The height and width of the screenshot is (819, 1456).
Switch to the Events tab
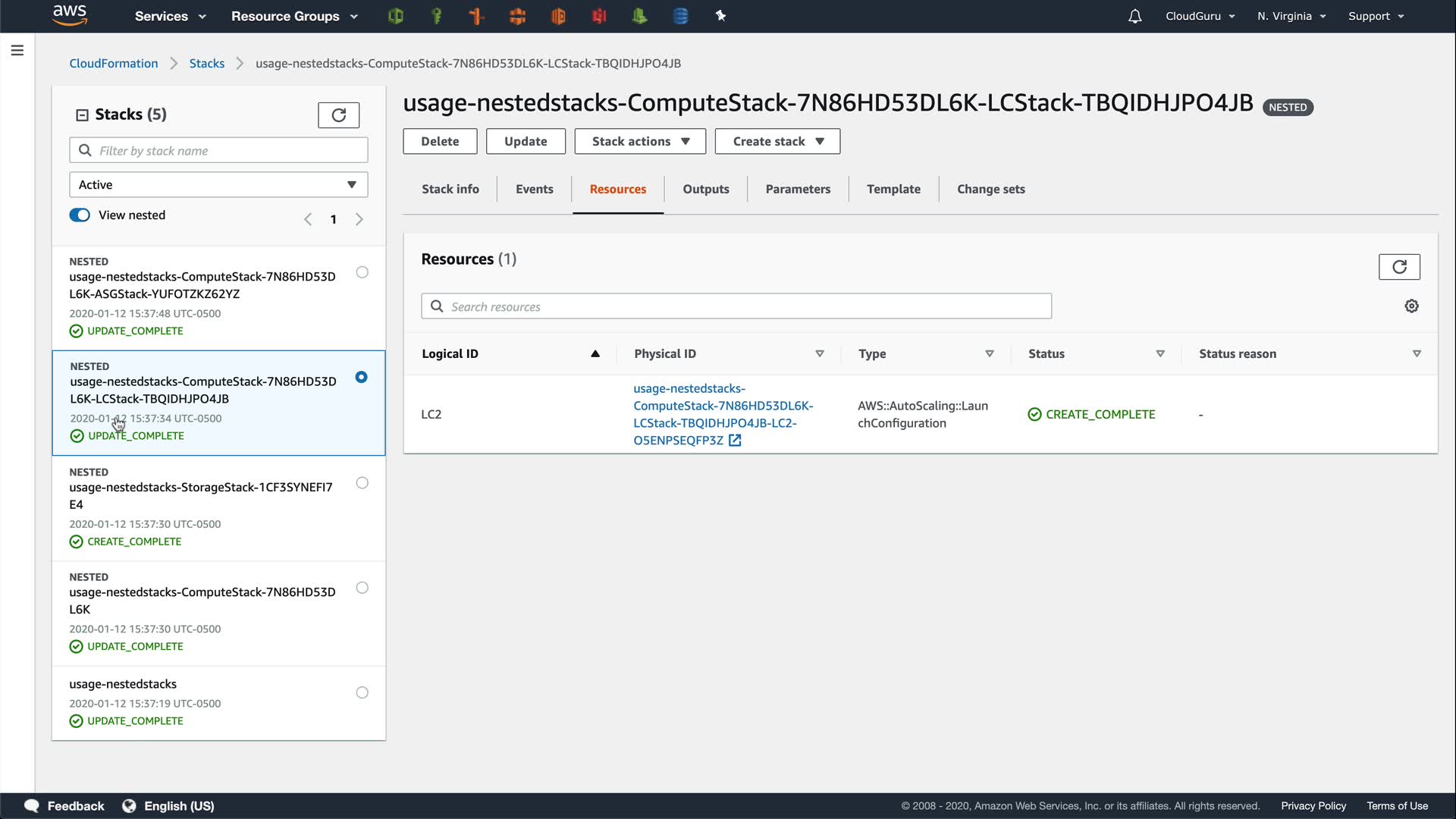(x=534, y=190)
